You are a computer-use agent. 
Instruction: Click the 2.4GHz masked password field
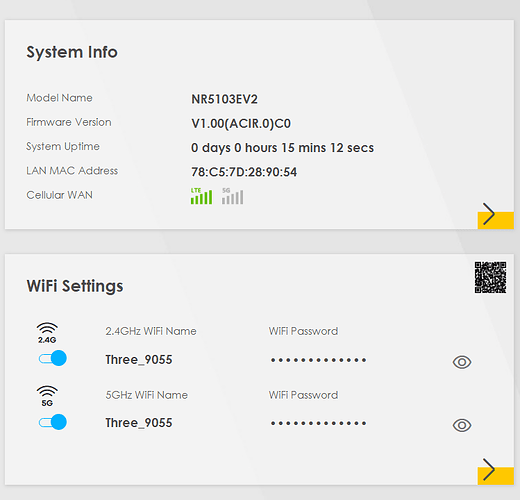(x=318, y=360)
